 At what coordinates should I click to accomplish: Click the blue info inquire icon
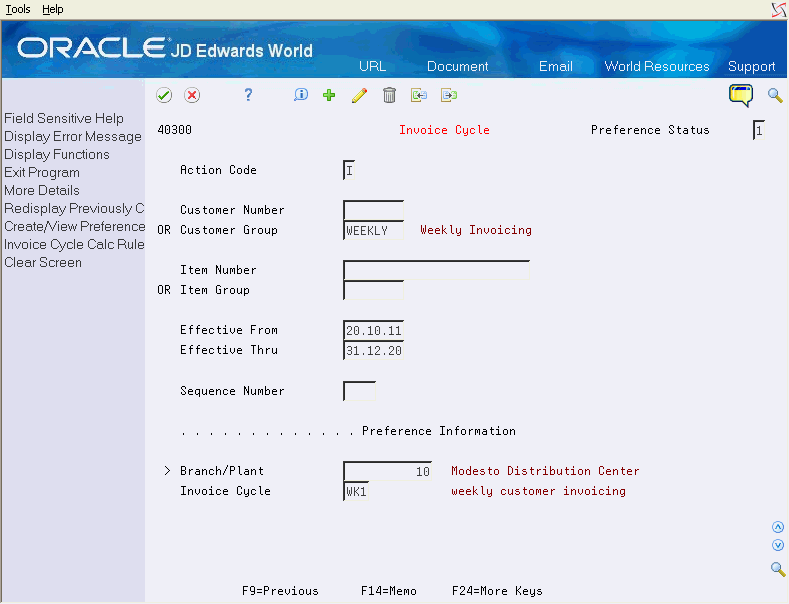pyautogui.click(x=301, y=95)
